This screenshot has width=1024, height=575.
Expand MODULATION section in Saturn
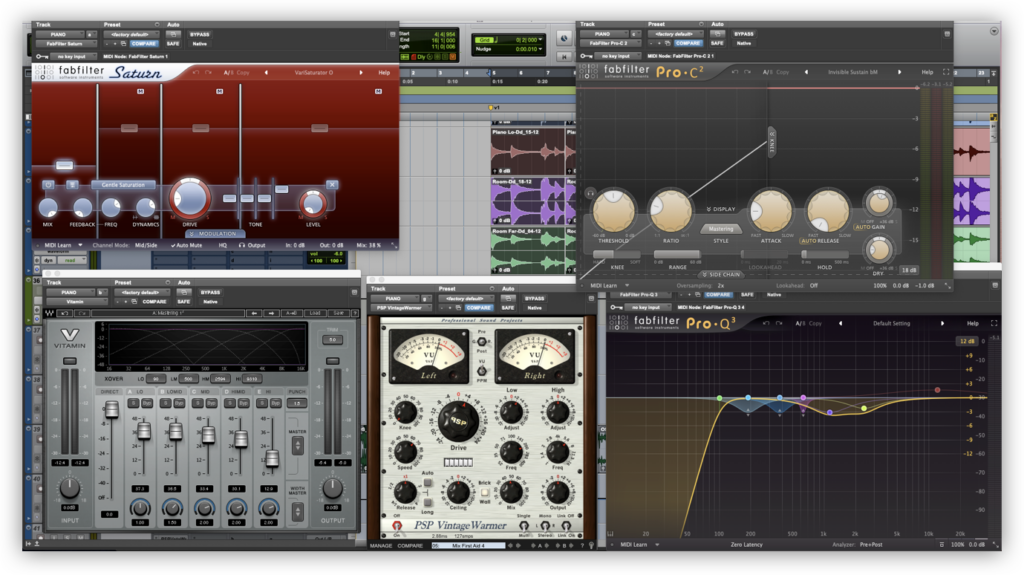214,234
